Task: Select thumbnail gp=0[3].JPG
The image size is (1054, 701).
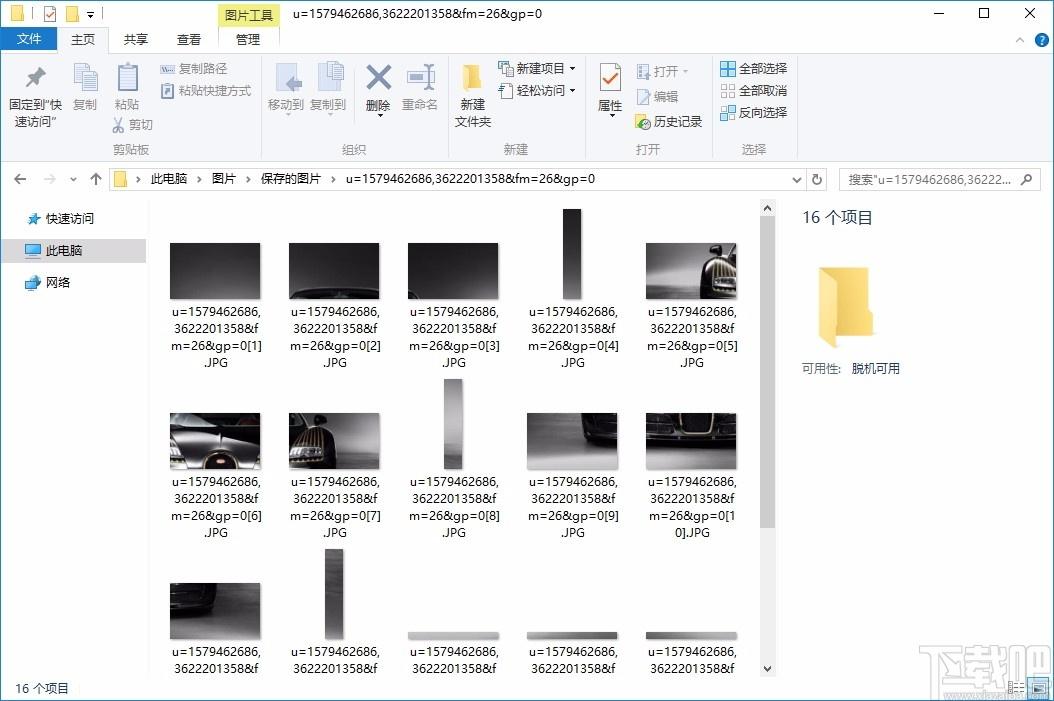Action: coord(453,271)
